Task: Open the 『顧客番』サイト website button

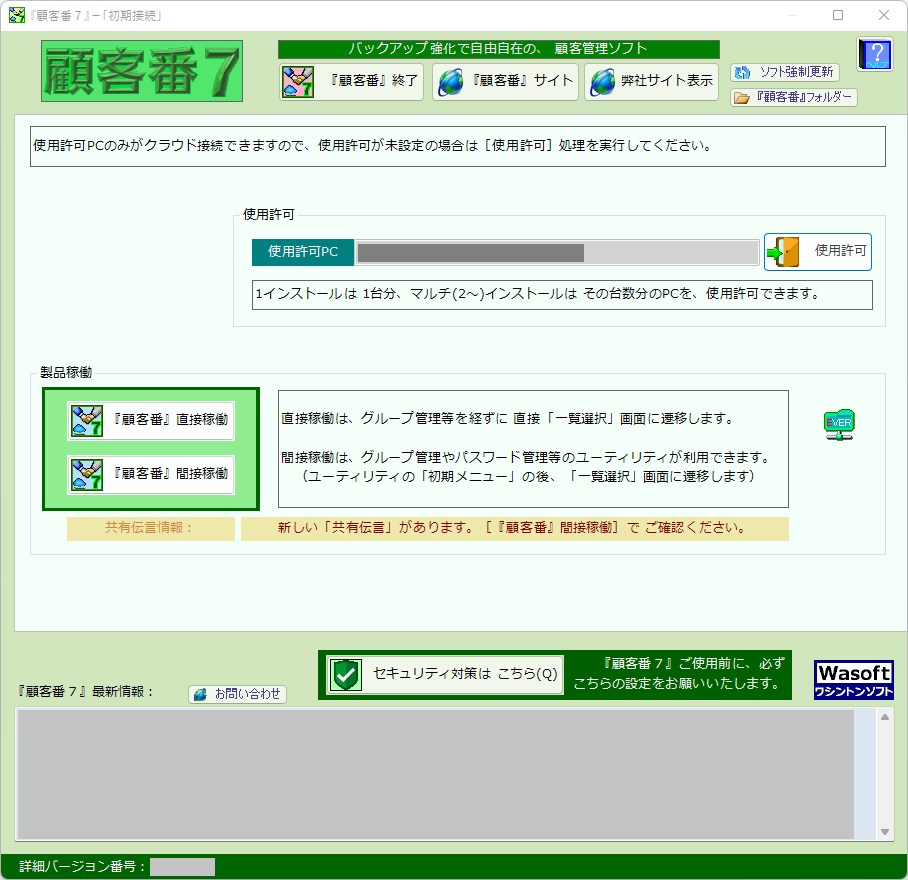Action: pos(505,82)
